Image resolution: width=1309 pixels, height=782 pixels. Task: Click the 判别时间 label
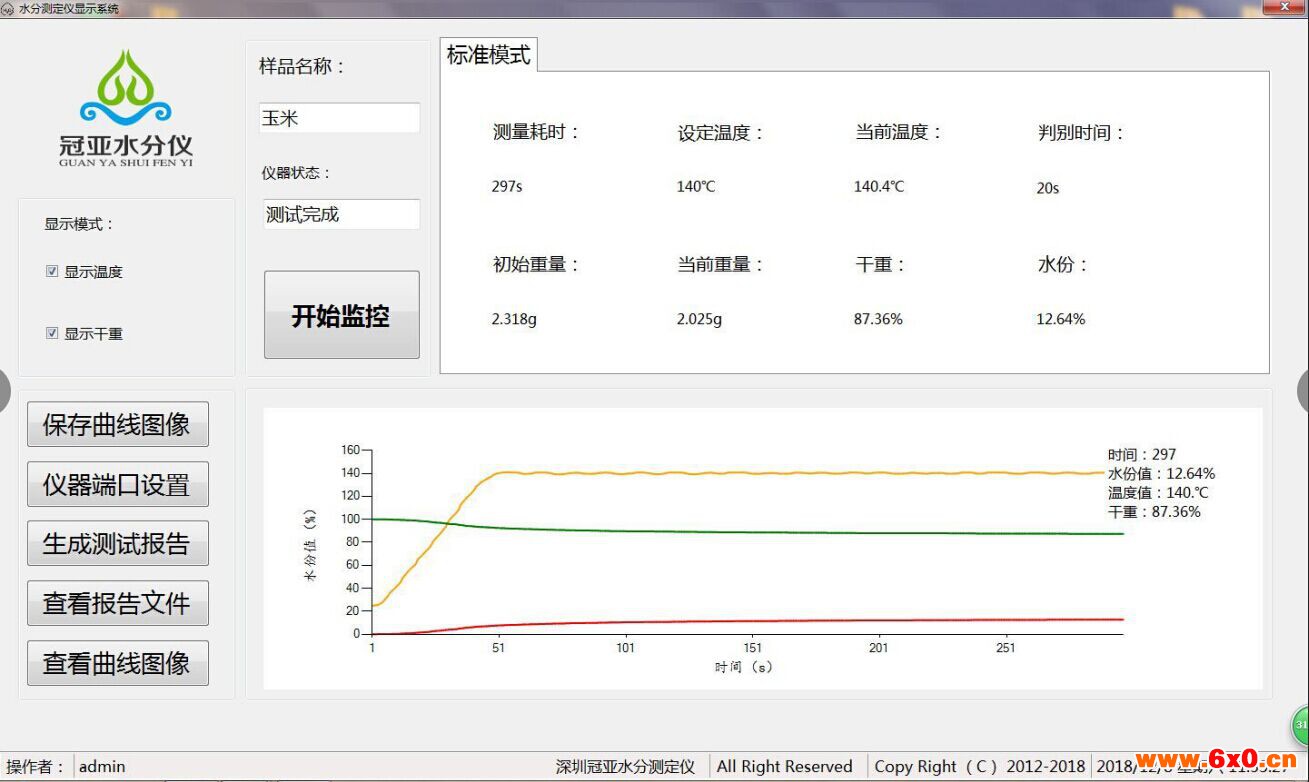[1082, 133]
